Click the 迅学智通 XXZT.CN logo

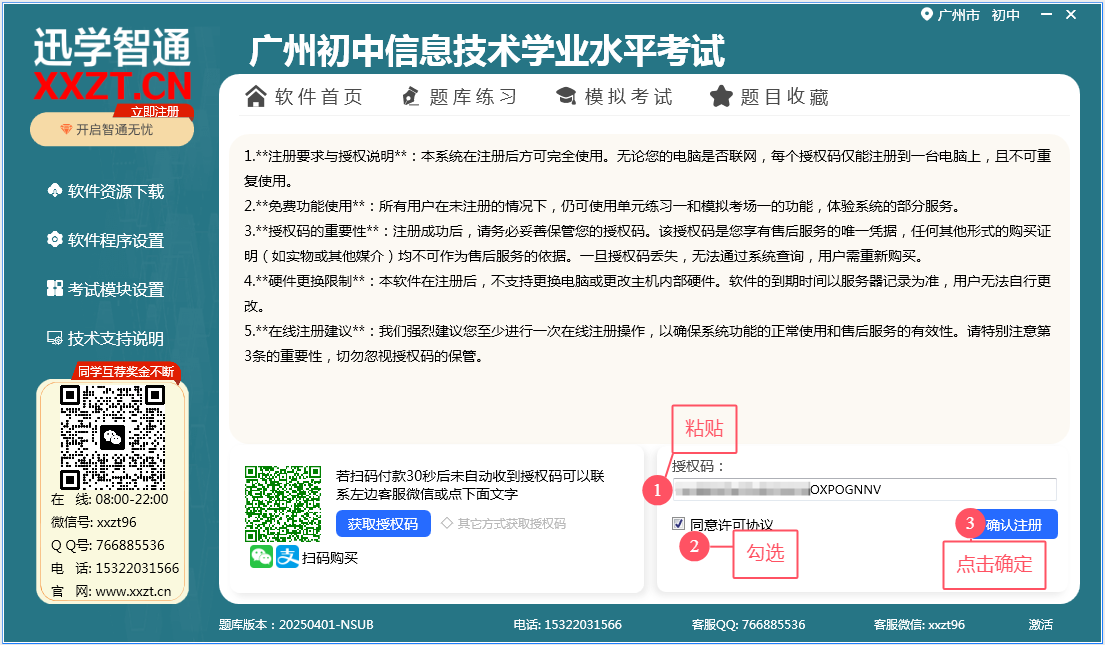[x=113, y=65]
